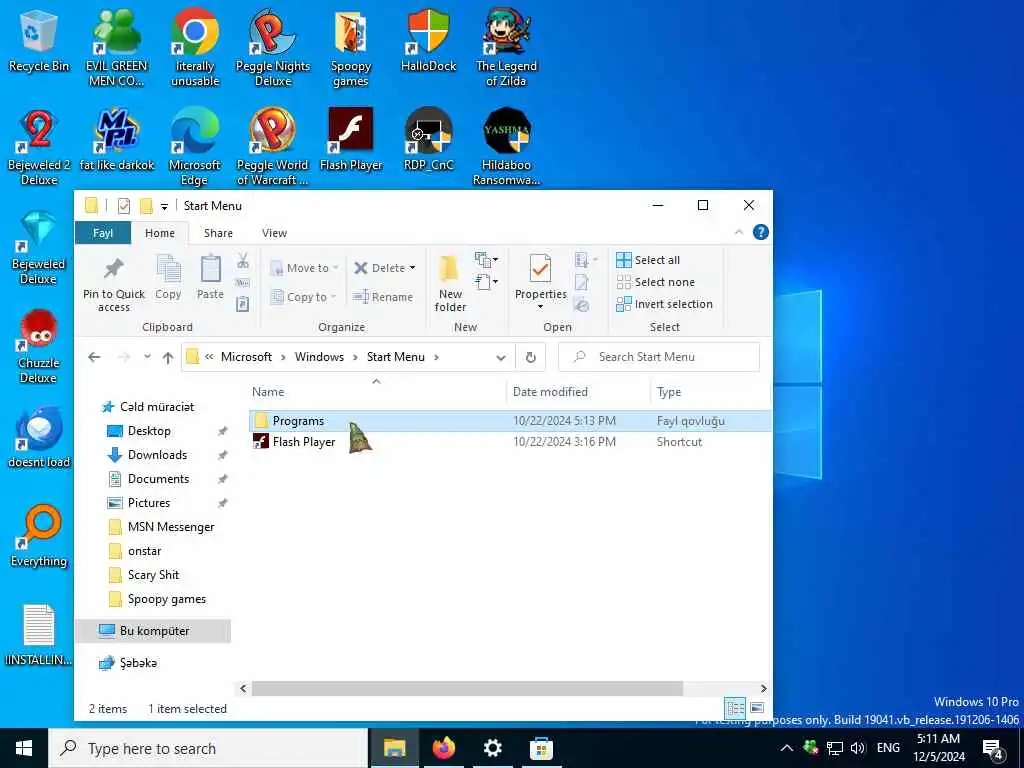1024x768 pixels.
Task: Open RDP_CnC desktop shortcut
Action: pyautogui.click(x=428, y=141)
